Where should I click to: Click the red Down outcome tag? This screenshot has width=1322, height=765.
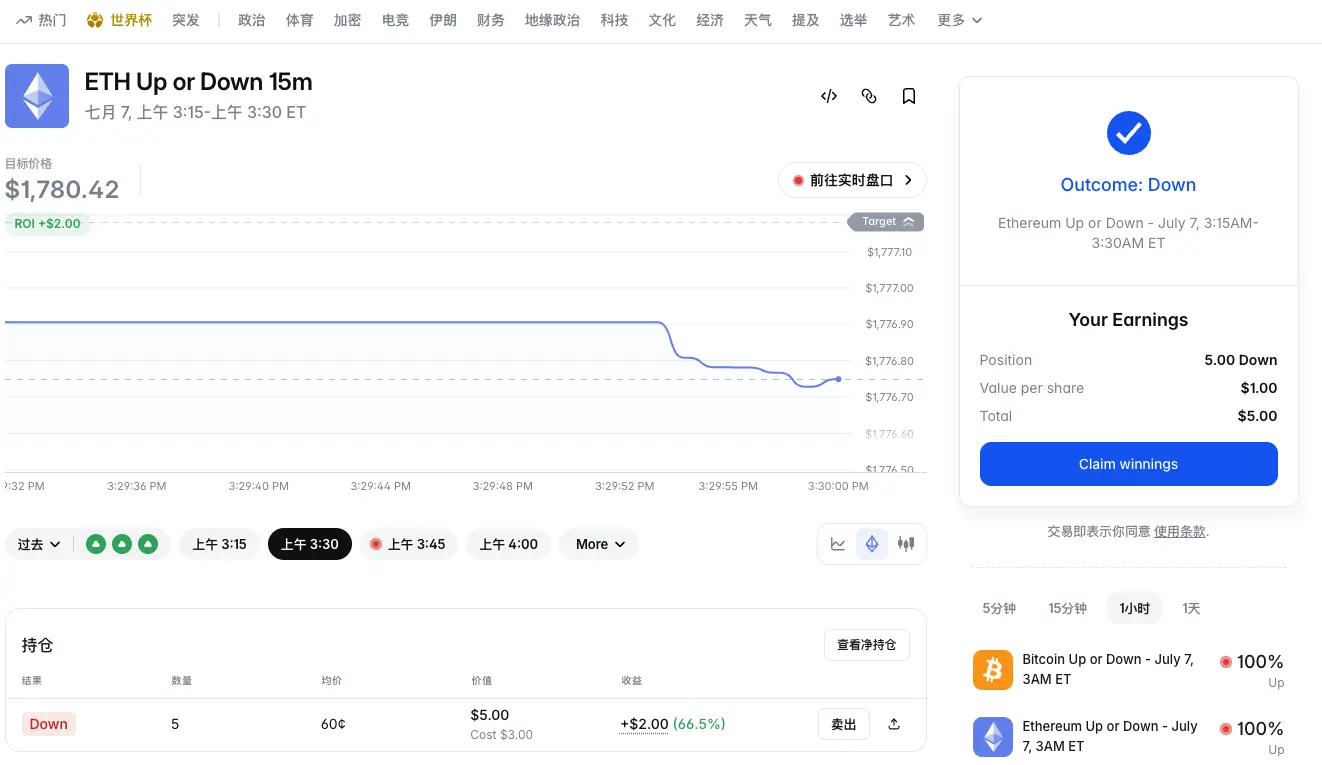49,724
